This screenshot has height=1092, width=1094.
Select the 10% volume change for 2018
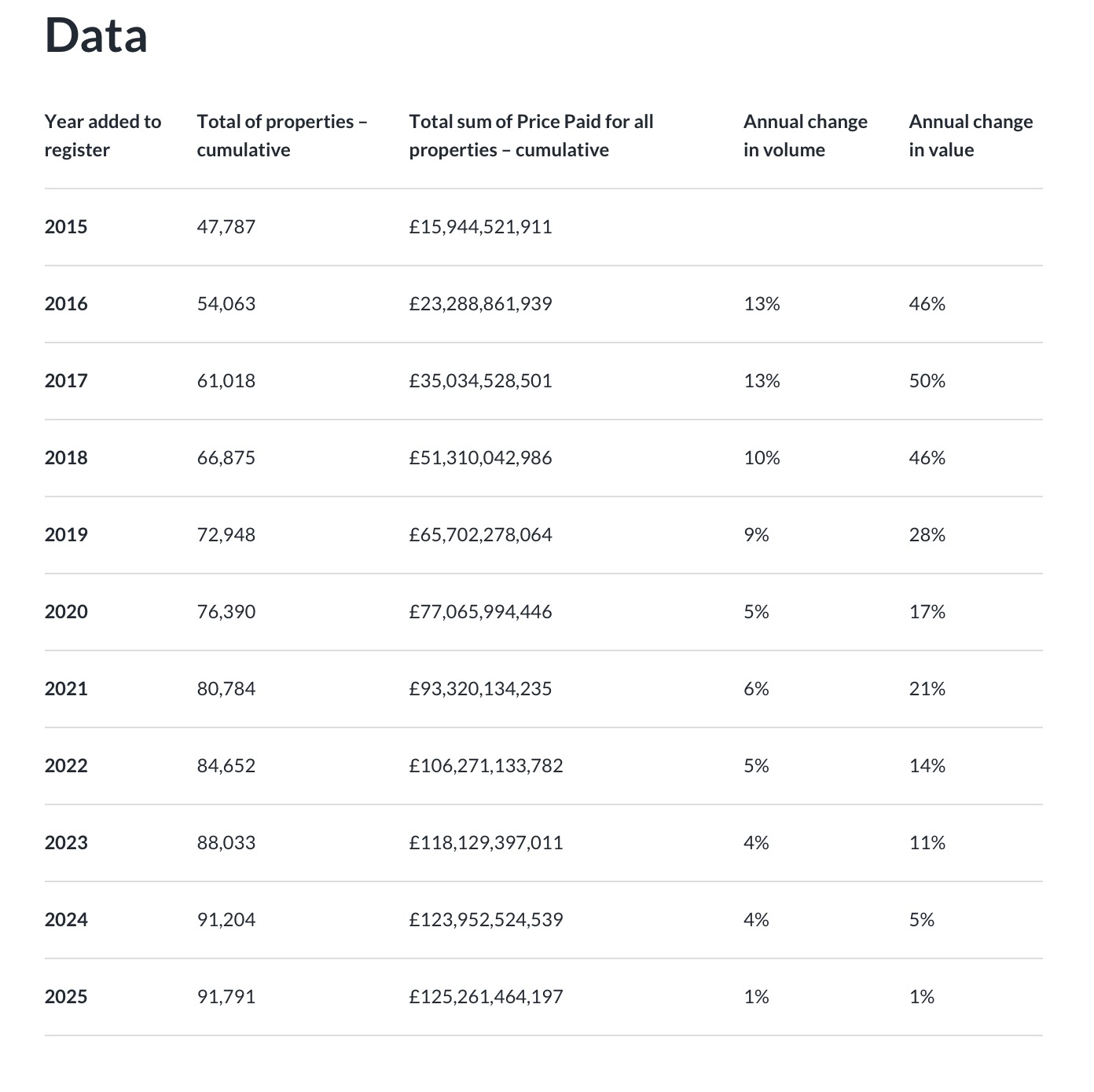coord(762,458)
